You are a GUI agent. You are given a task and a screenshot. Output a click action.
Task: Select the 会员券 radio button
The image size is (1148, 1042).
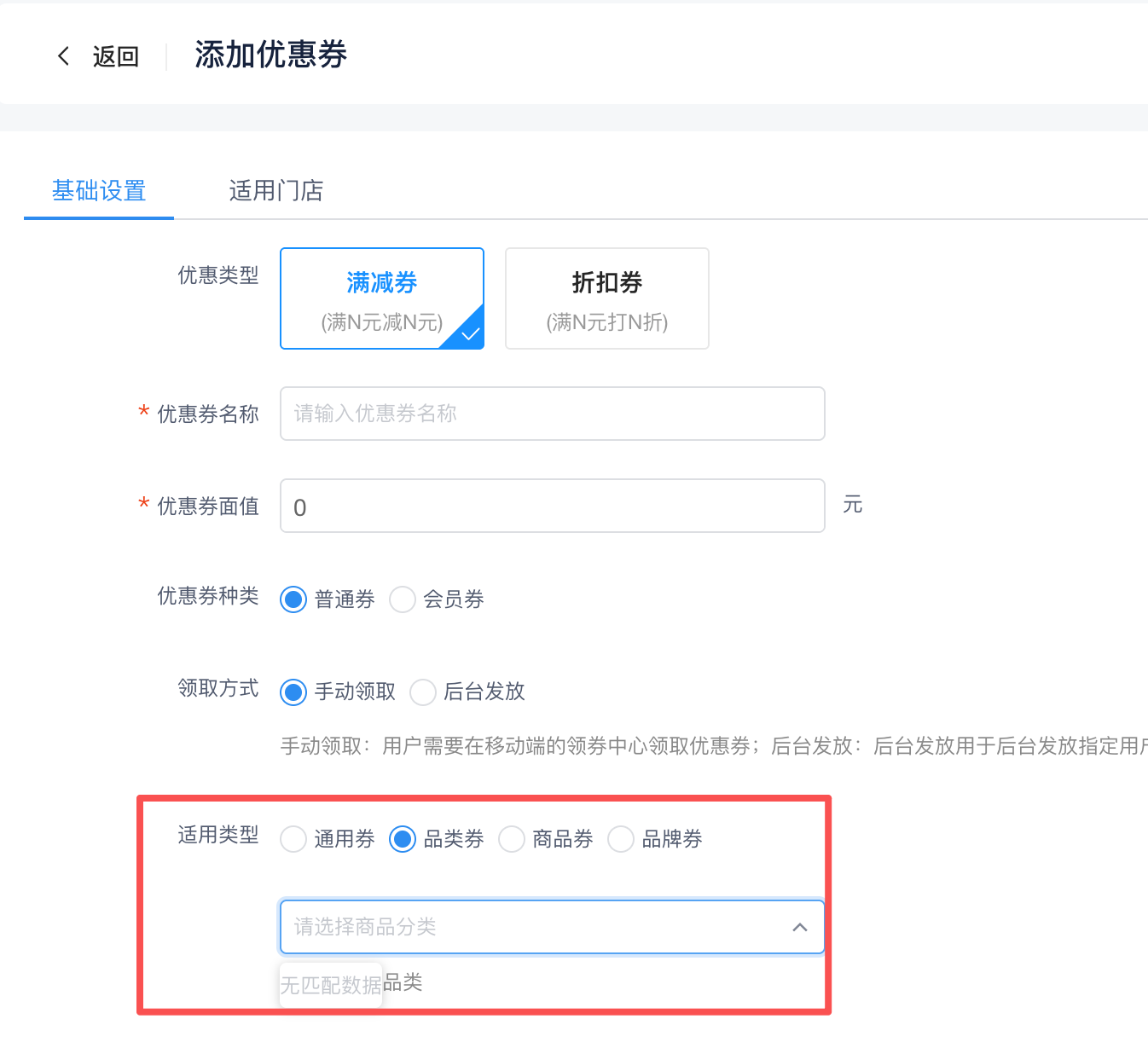click(x=403, y=599)
